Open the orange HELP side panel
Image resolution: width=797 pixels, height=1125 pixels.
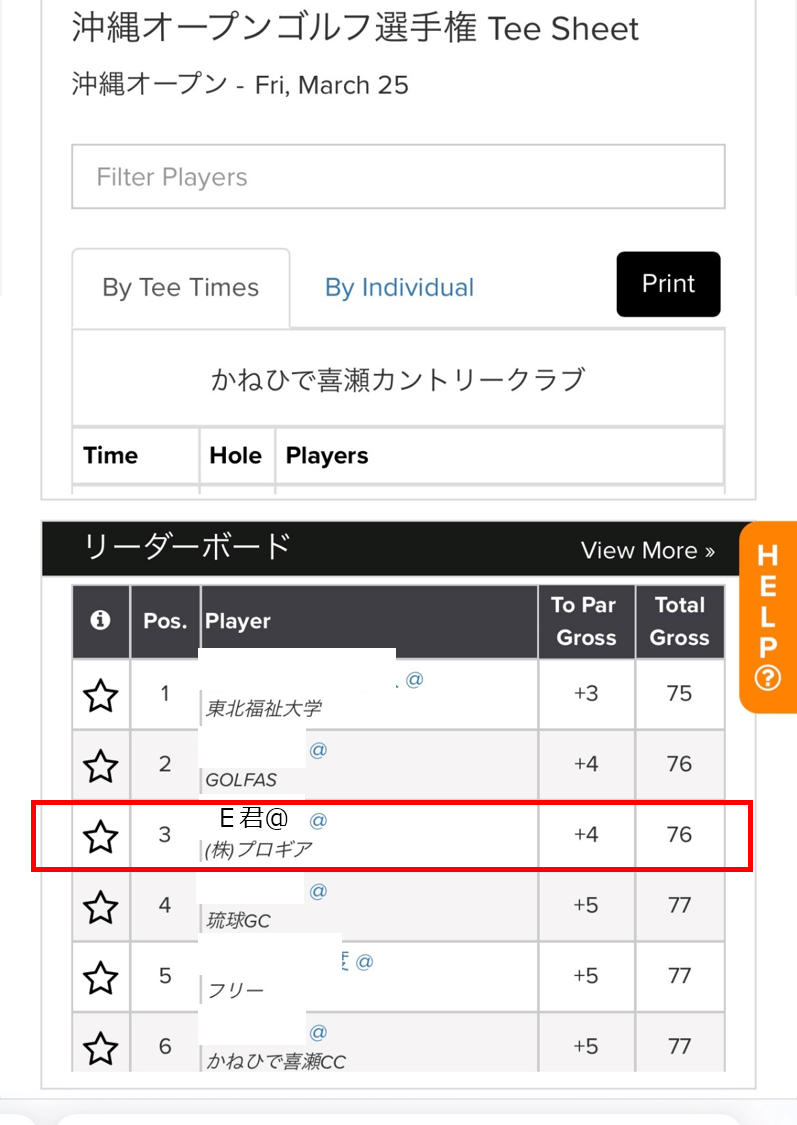pos(768,617)
